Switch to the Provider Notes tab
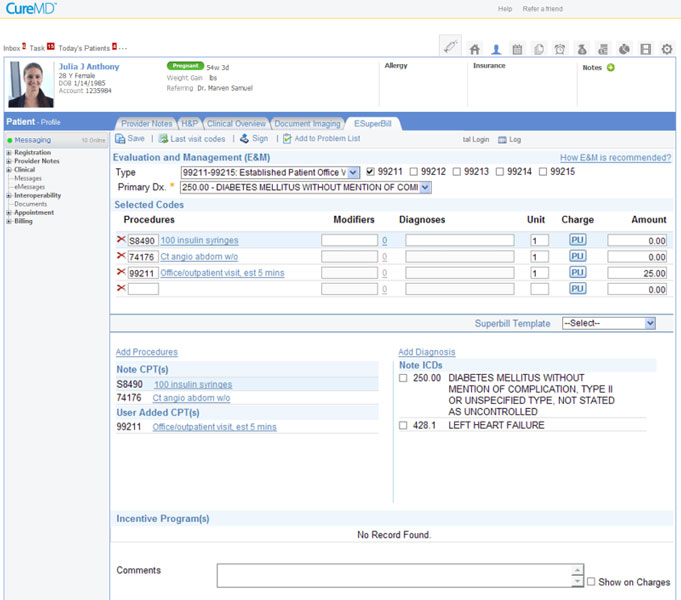The height and width of the screenshot is (600, 681). (x=146, y=124)
